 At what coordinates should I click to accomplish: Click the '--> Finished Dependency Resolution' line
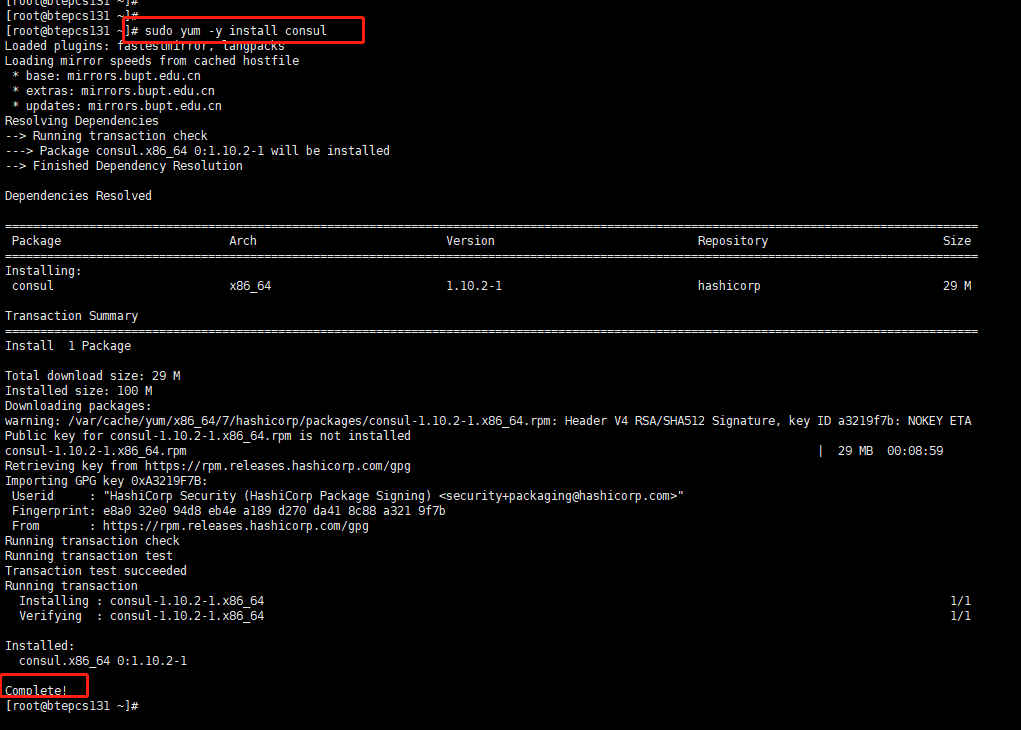pyautogui.click(x=124, y=165)
